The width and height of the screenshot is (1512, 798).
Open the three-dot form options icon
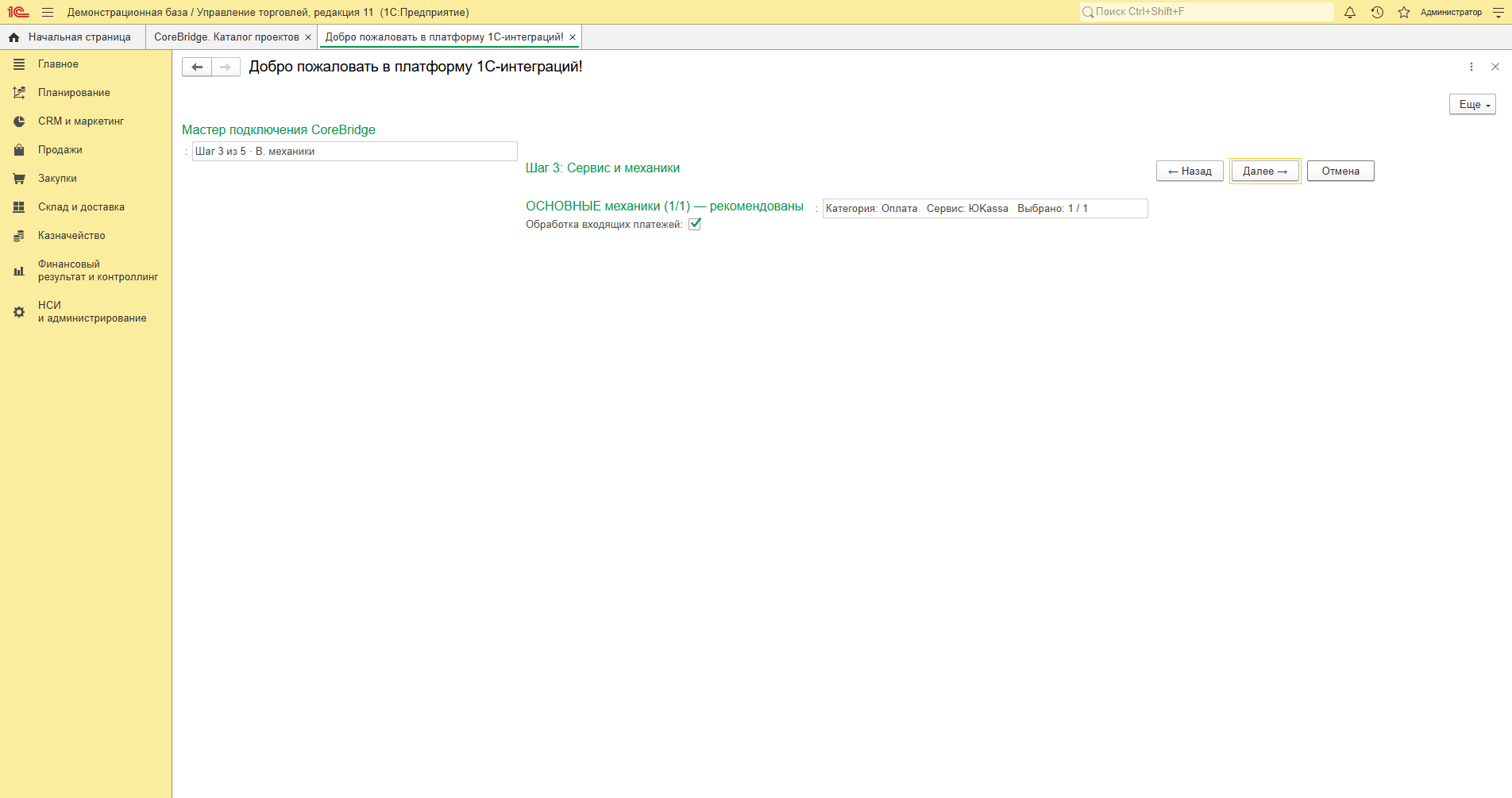point(1471,67)
